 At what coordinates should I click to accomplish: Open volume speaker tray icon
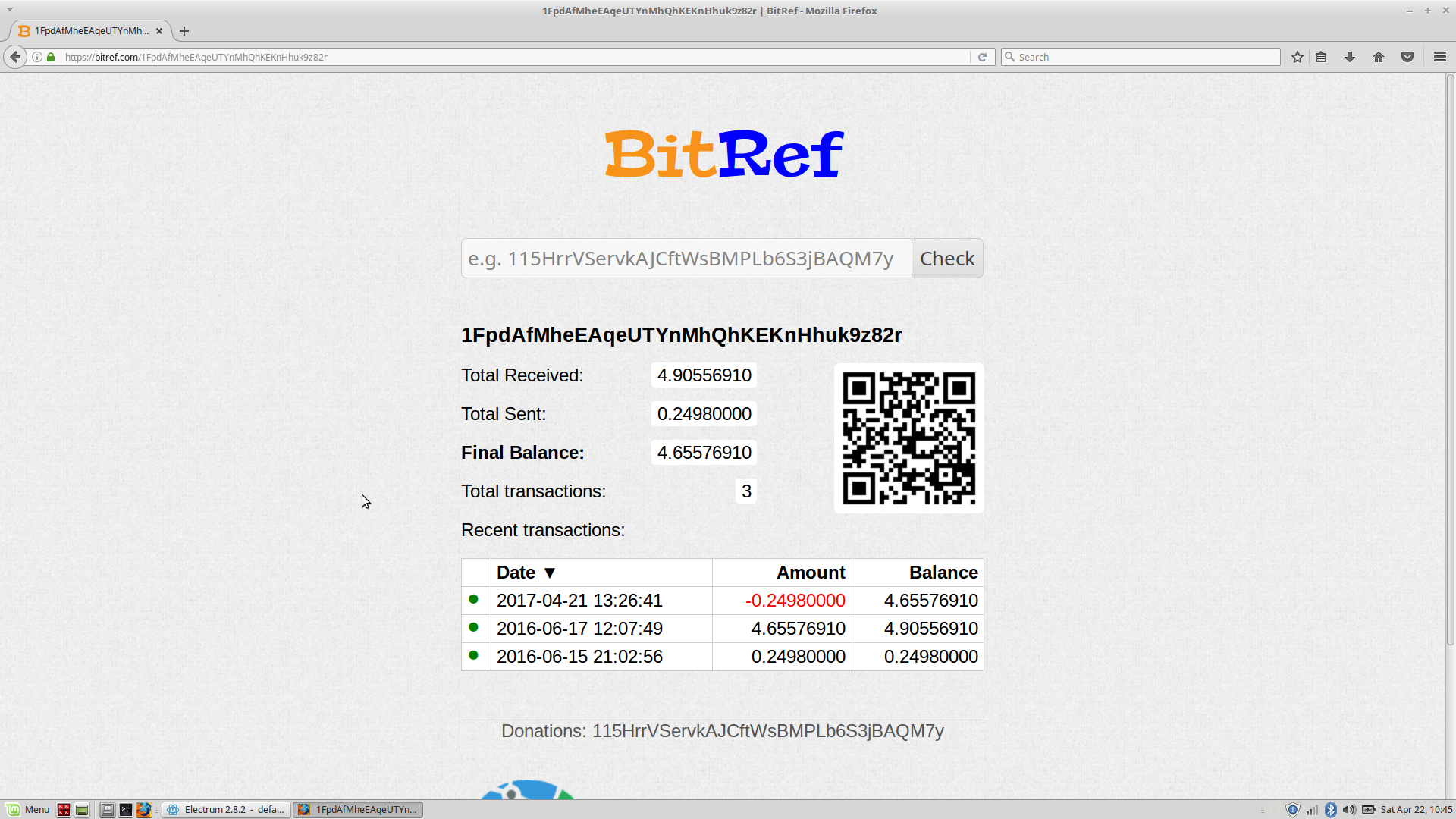click(1349, 810)
